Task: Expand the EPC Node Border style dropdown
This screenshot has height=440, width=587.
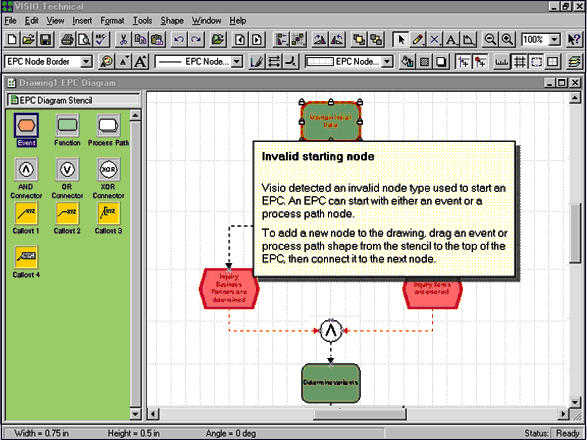Action: 86,61
